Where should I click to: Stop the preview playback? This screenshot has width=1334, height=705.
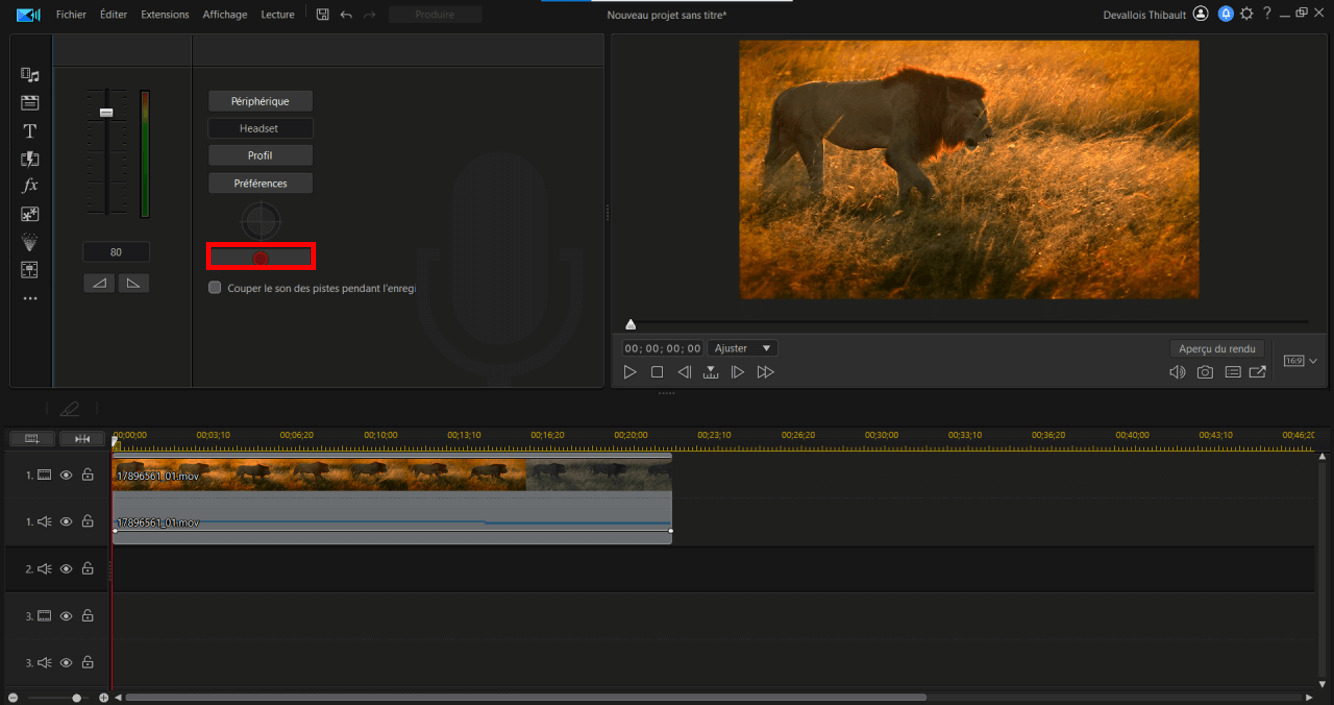tap(657, 372)
